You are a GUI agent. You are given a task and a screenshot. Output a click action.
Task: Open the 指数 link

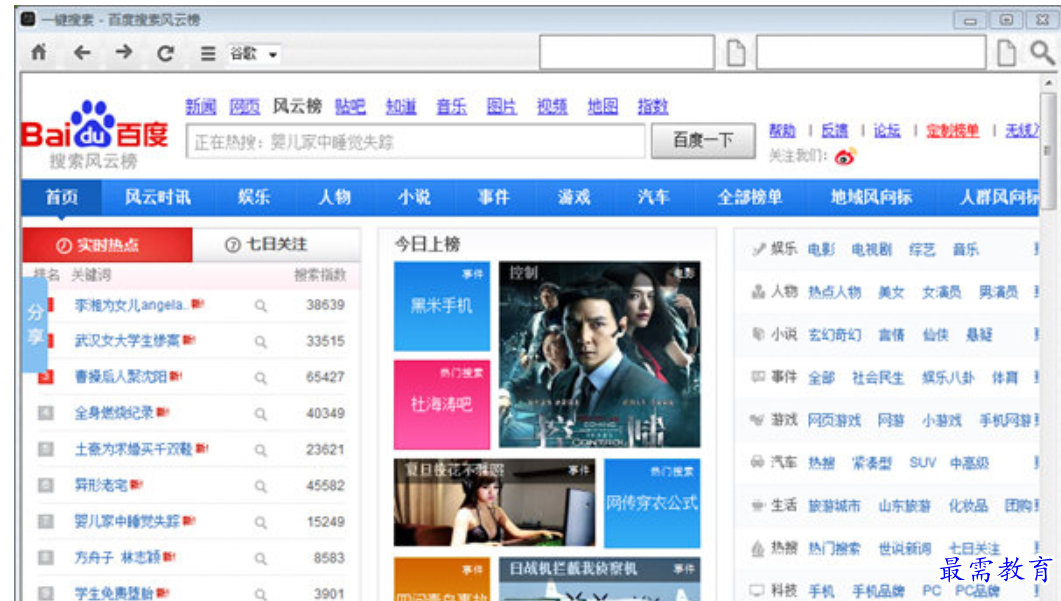coord(652,106)
